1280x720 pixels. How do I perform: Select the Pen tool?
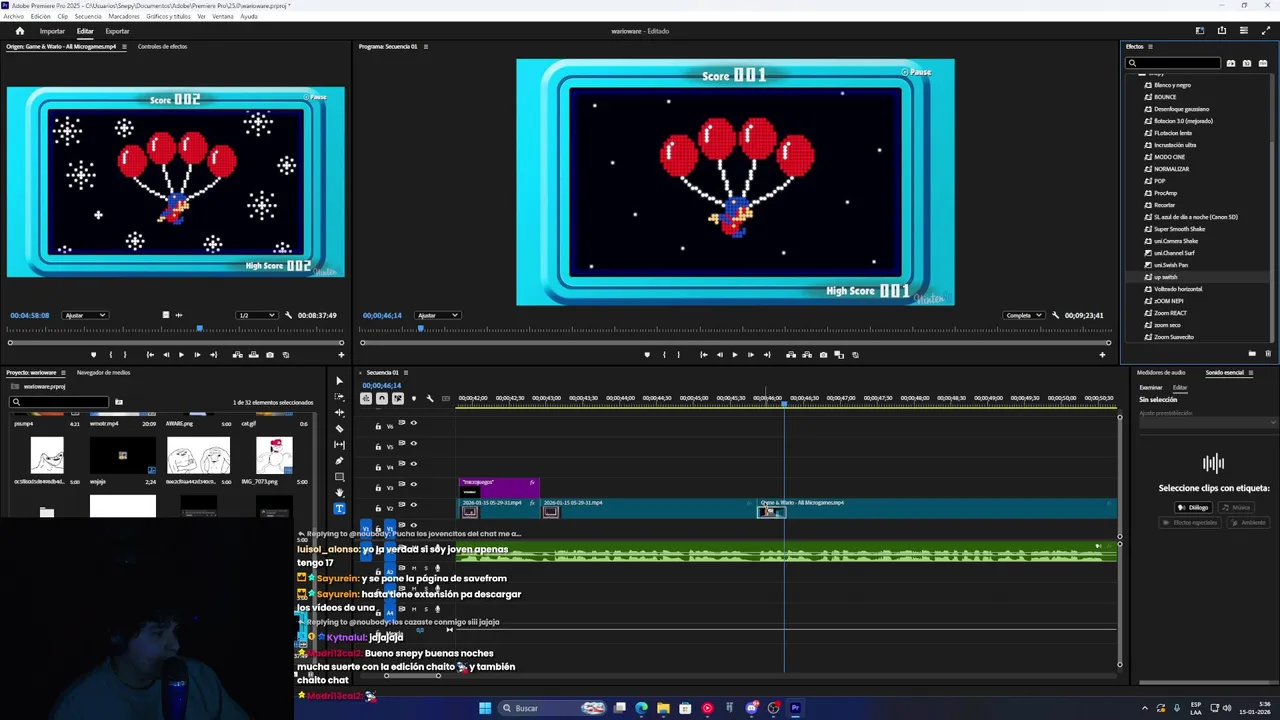tap(339, 461)
